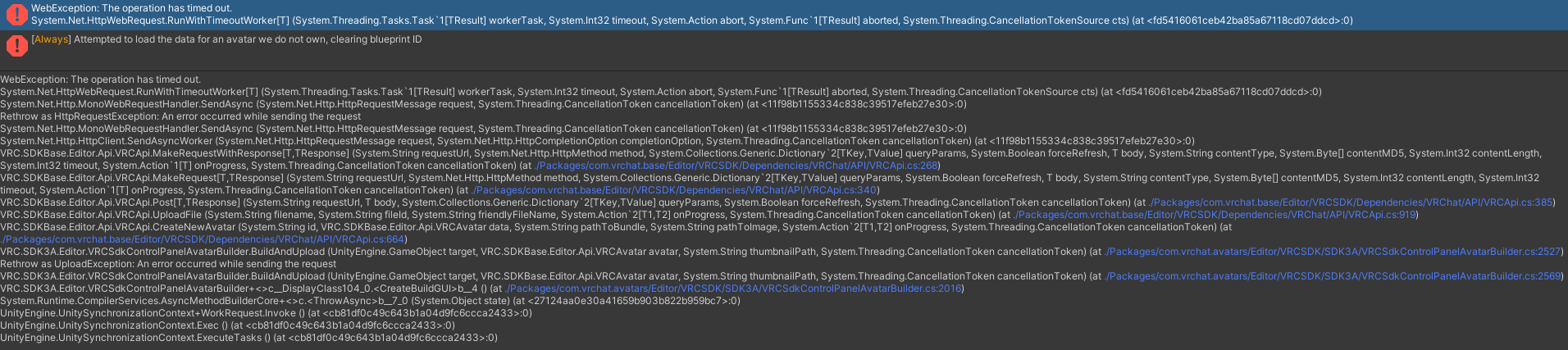Viewport: 1568px width, 350px height.
Task: Click the error icon beside the WebException entry
Action: (x=16, y=15)
